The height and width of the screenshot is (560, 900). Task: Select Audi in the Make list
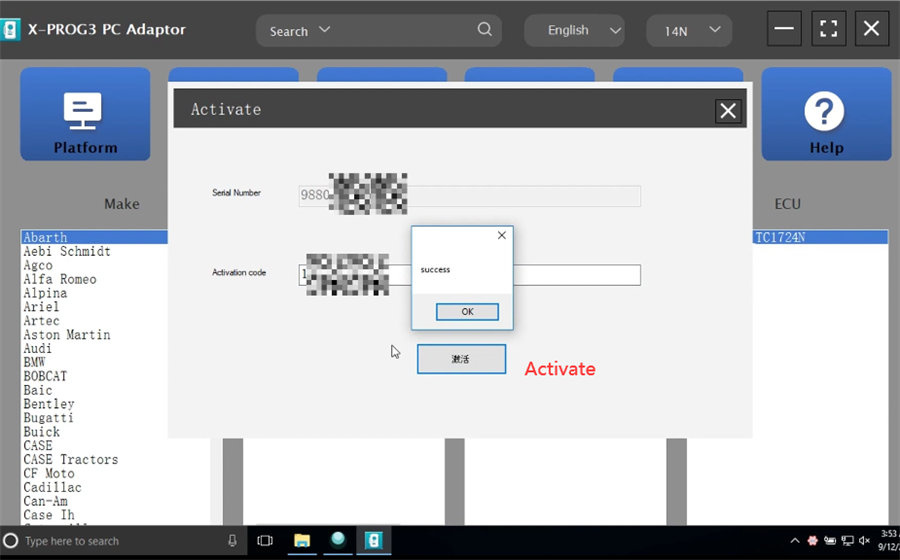(37, 348)
